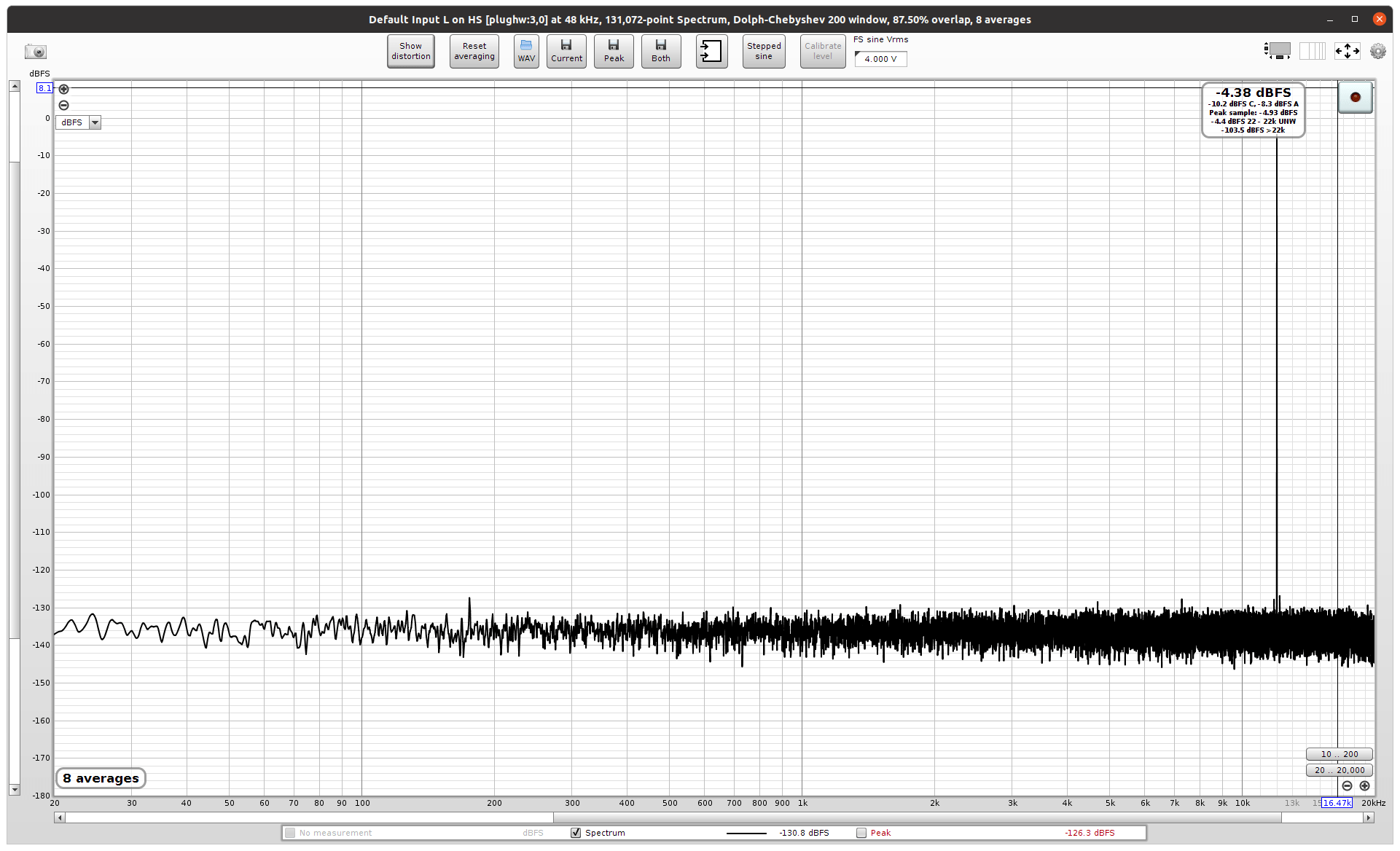Click the Show distortion button
Image resolution: width=1400 pixels, height=851 pixels.
[411, 51]
